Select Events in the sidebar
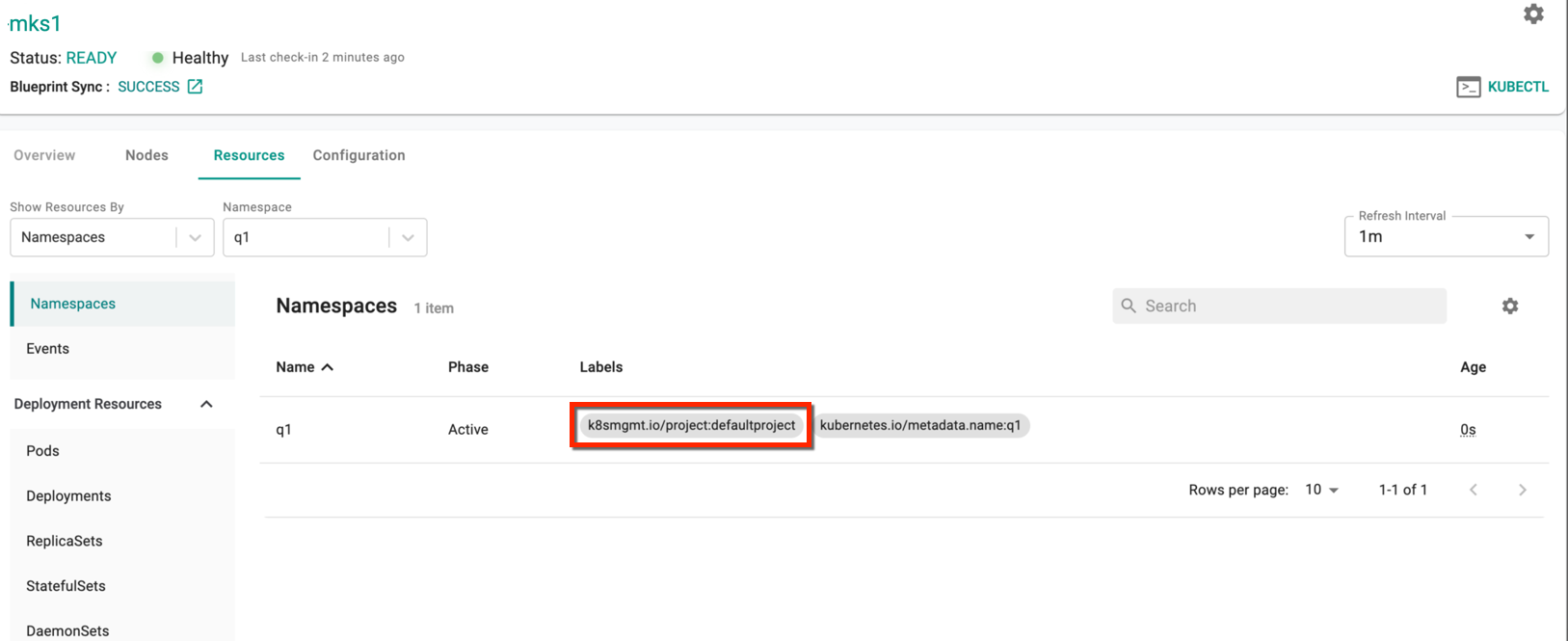The image size is (1568, 641). tap(122, 349)
